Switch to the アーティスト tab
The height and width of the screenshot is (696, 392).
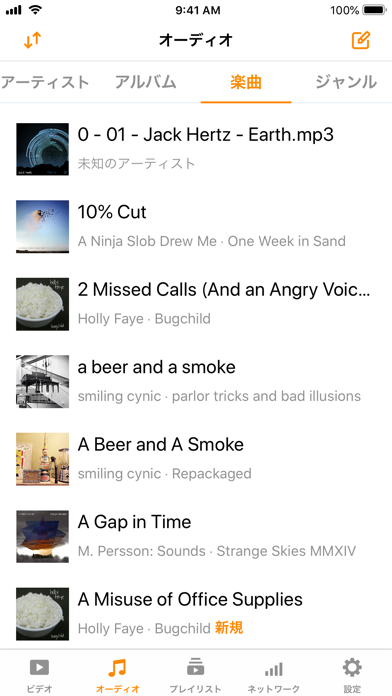point(45,82)
